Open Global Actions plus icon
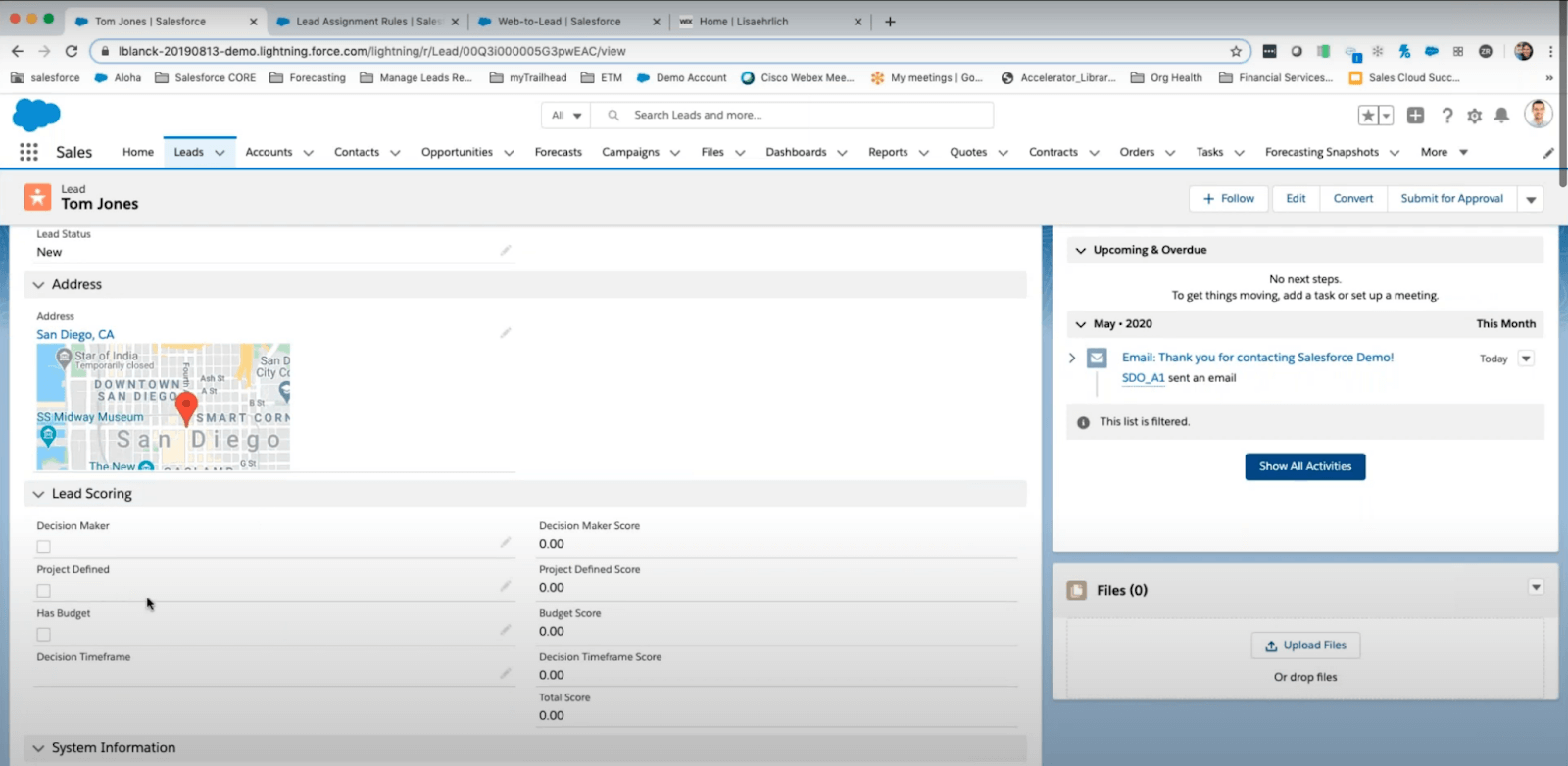This screenshot has width=1568, height=766. pyautogui.click(x=1415, y=116)
